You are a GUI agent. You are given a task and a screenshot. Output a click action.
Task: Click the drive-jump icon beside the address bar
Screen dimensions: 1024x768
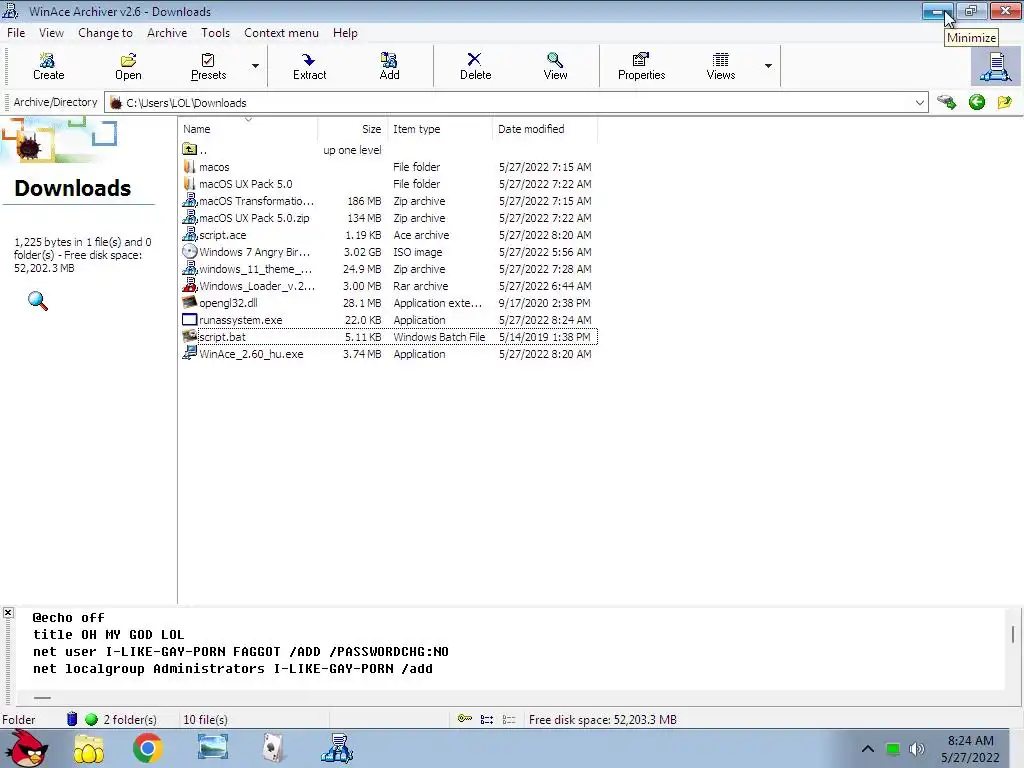946,102
